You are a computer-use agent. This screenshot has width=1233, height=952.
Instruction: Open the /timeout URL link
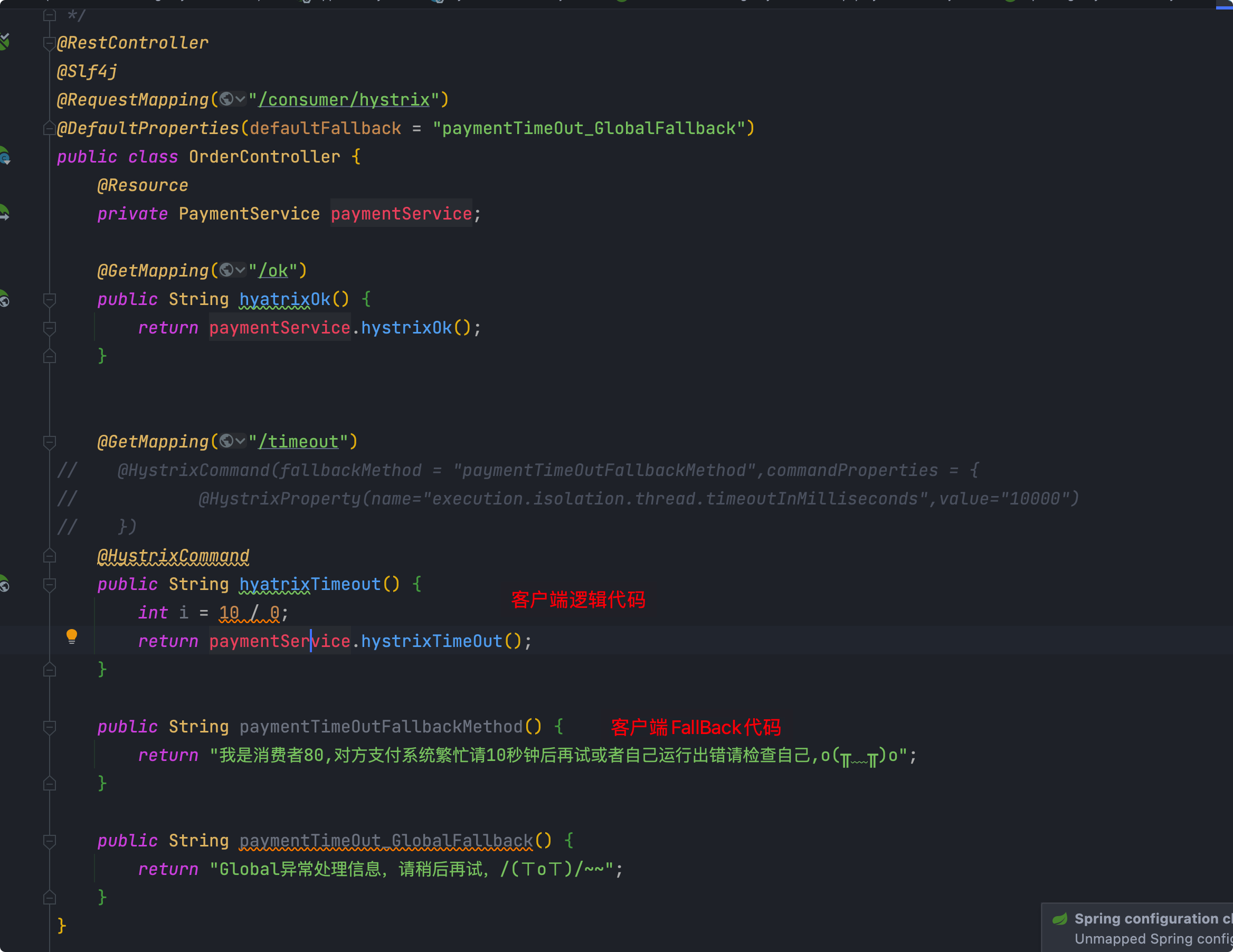tap(298, 441)
